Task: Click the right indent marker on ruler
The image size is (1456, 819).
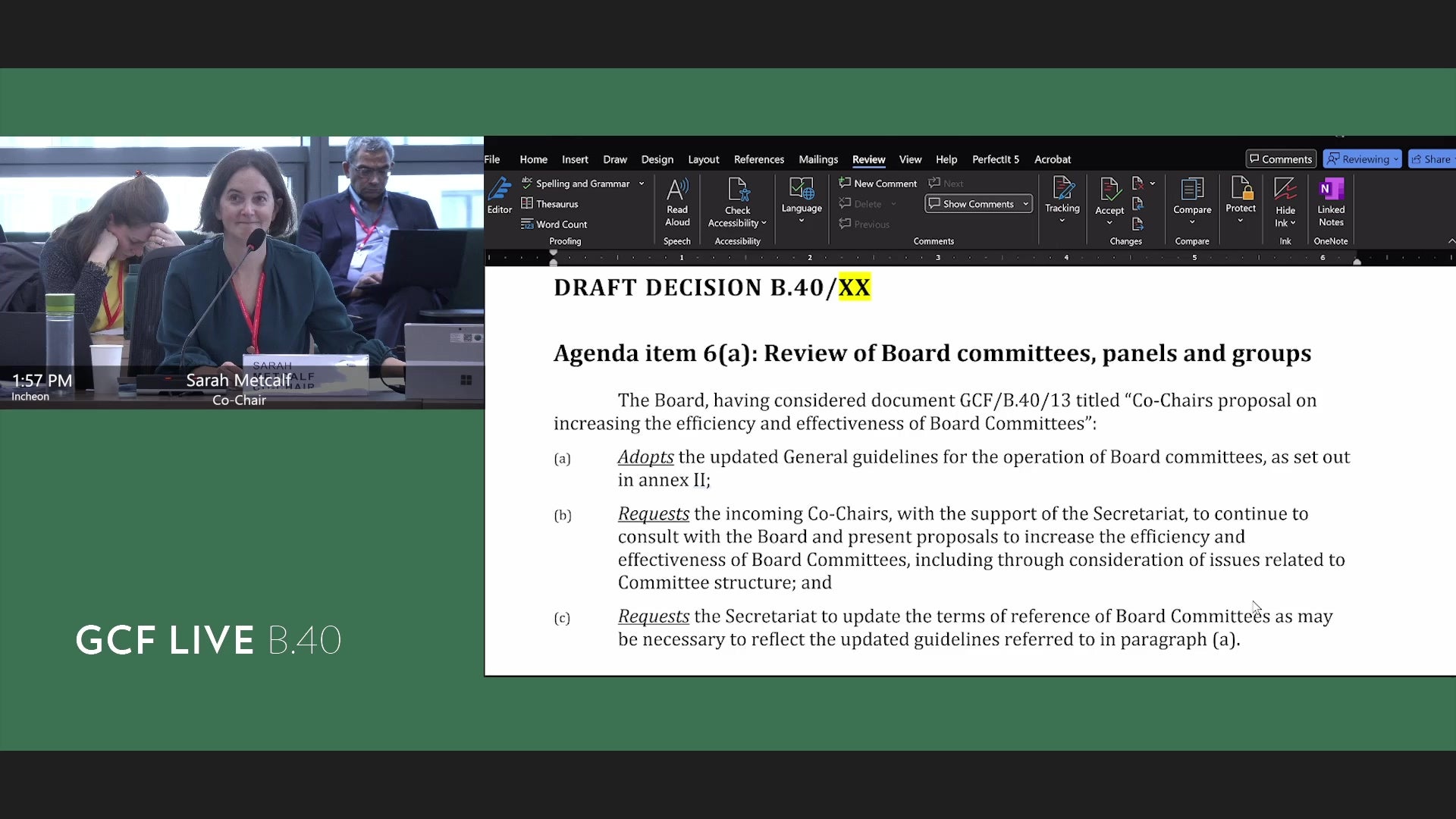Action: [x=1357, y=262]
